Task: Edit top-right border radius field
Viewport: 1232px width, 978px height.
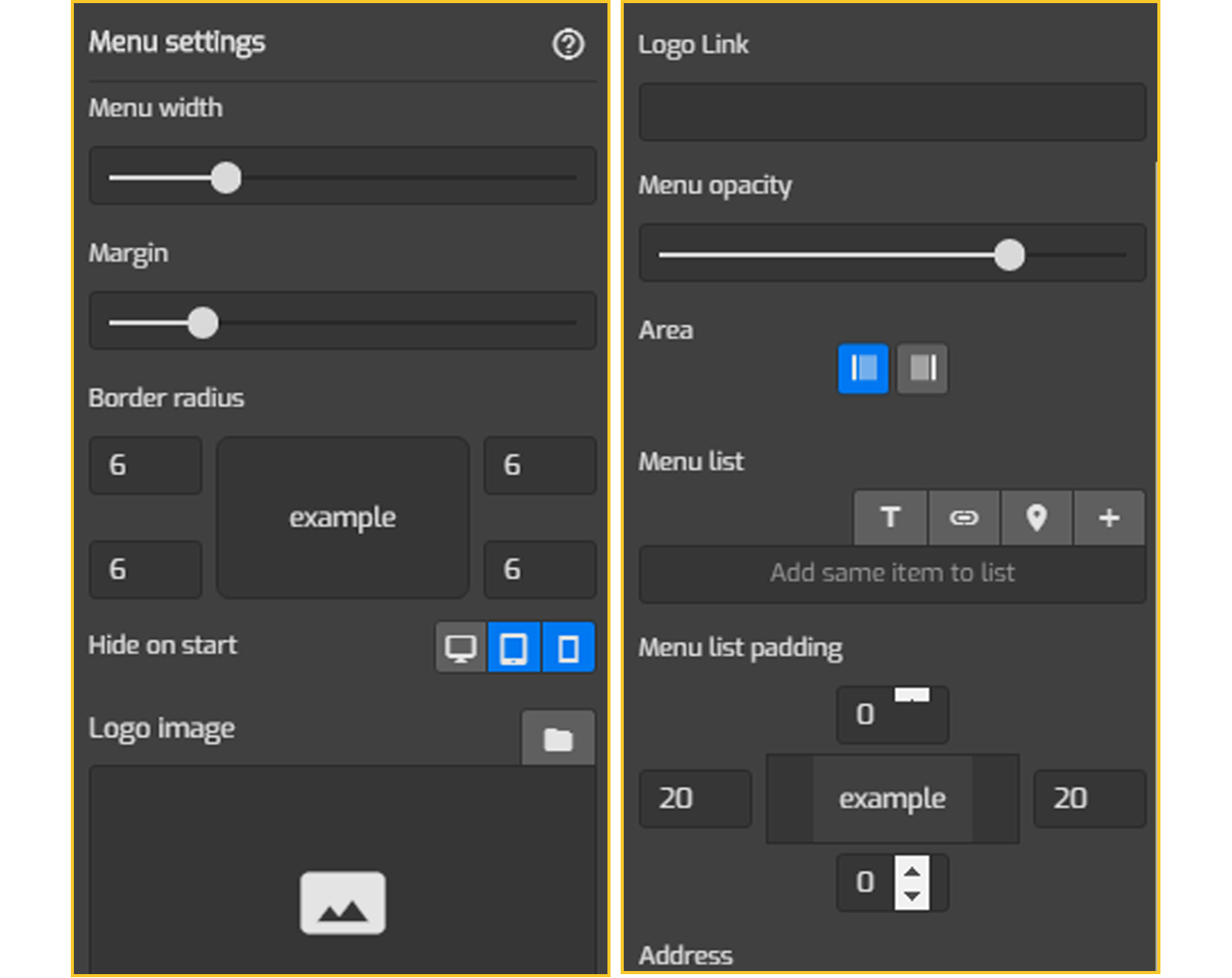Action: (x=540, y=466)
